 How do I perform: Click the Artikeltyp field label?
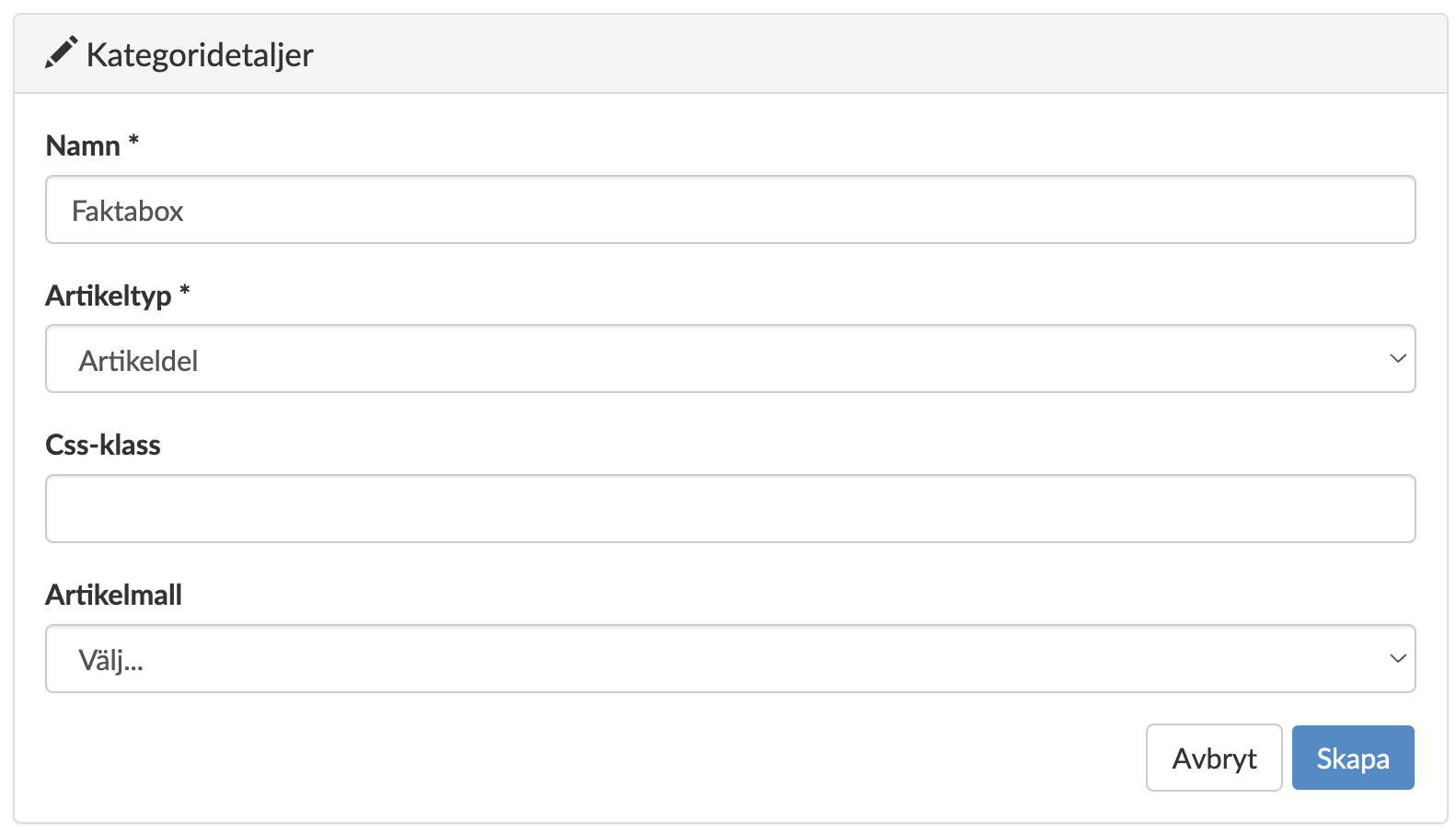coord(109,295)
